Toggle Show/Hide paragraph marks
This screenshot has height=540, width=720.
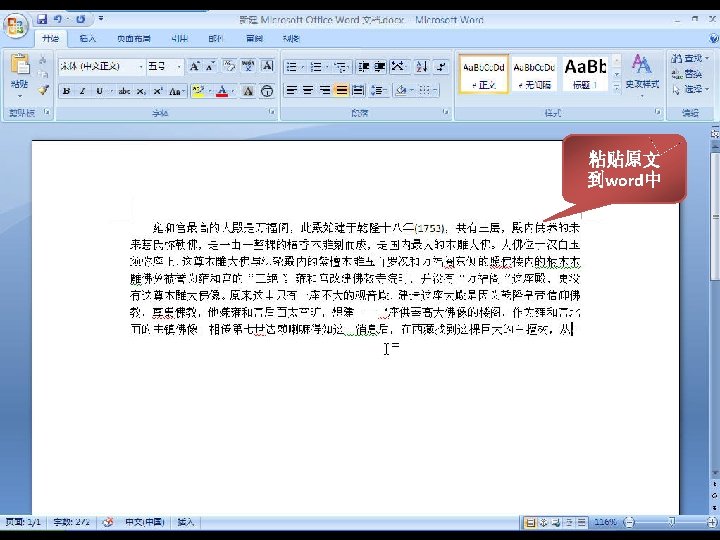441,67
